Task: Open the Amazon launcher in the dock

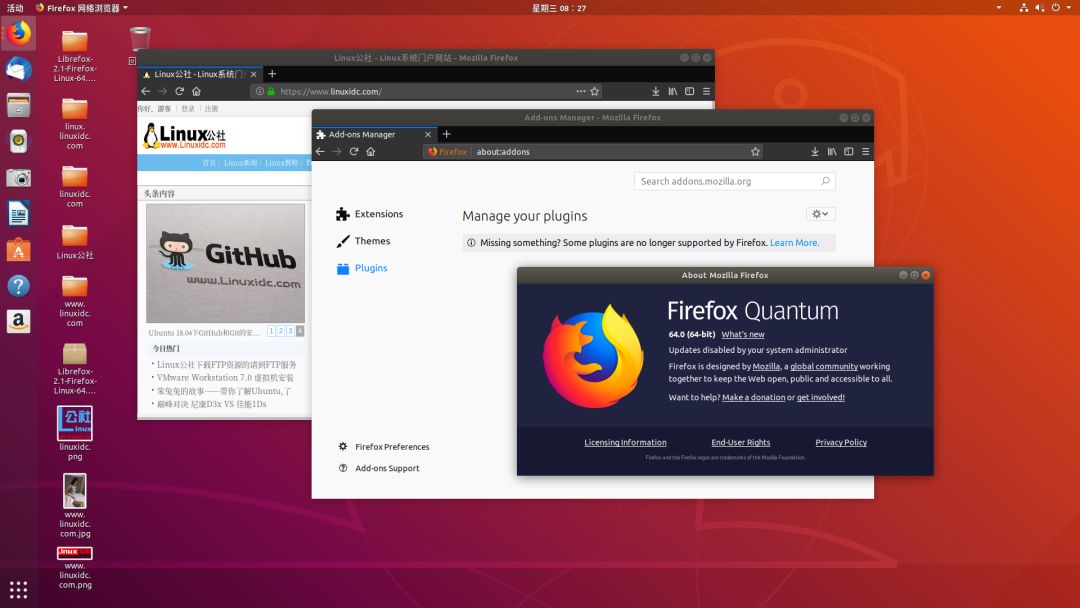Action: (x=19, y=322)
